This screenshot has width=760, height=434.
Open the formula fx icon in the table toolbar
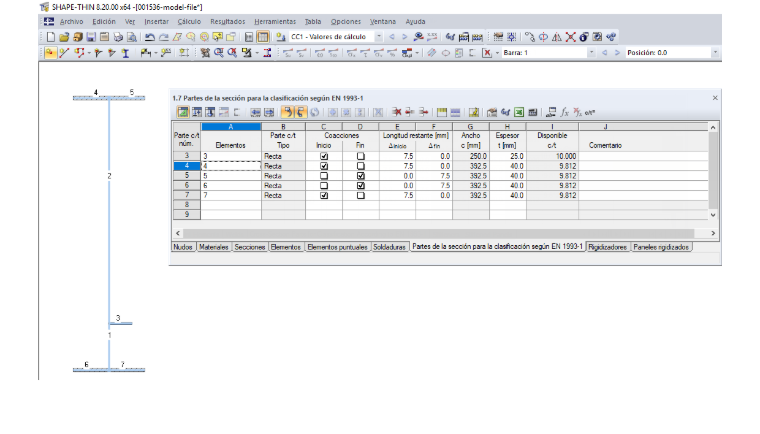click(x=565, y=113)
